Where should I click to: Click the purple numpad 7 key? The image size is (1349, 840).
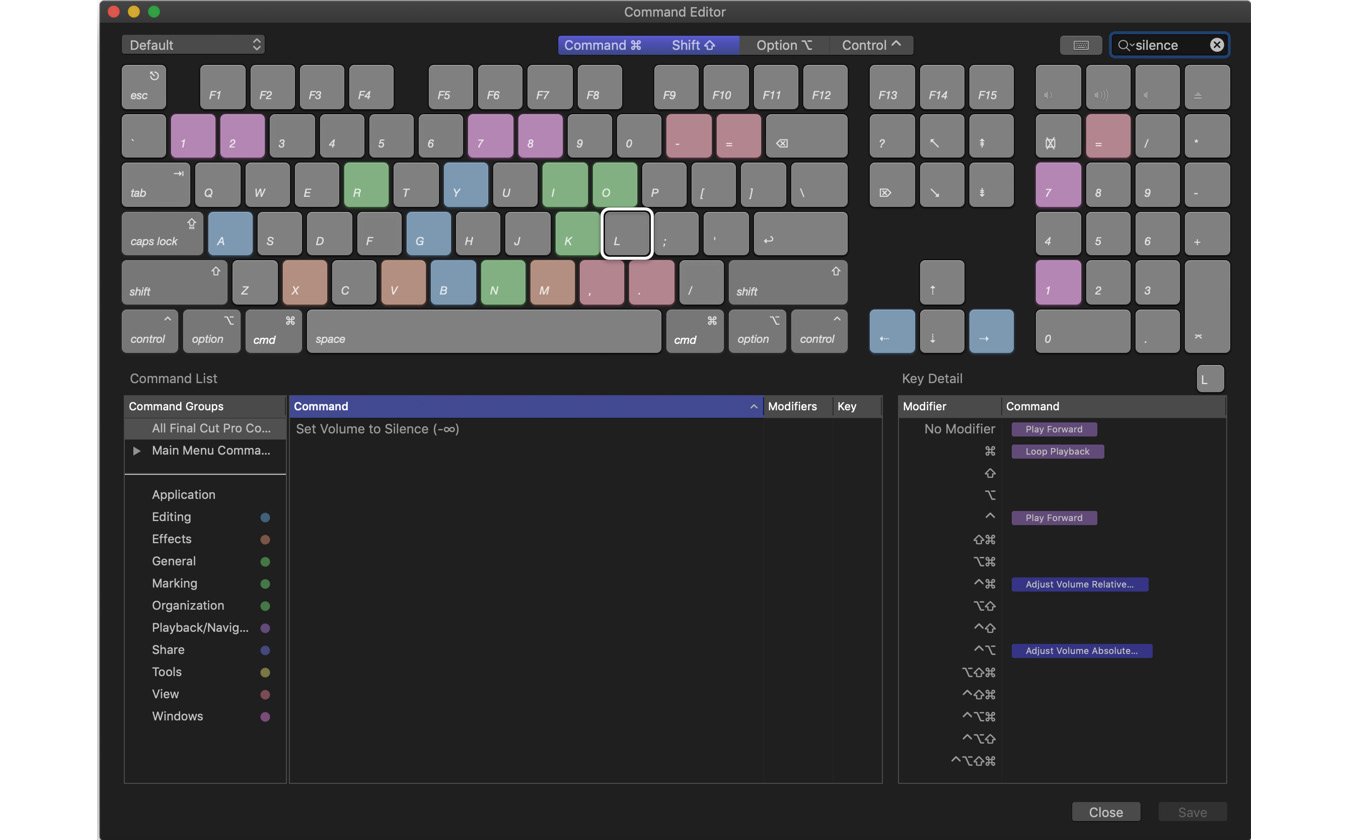pyautogui.click(x=1058, y=185)
